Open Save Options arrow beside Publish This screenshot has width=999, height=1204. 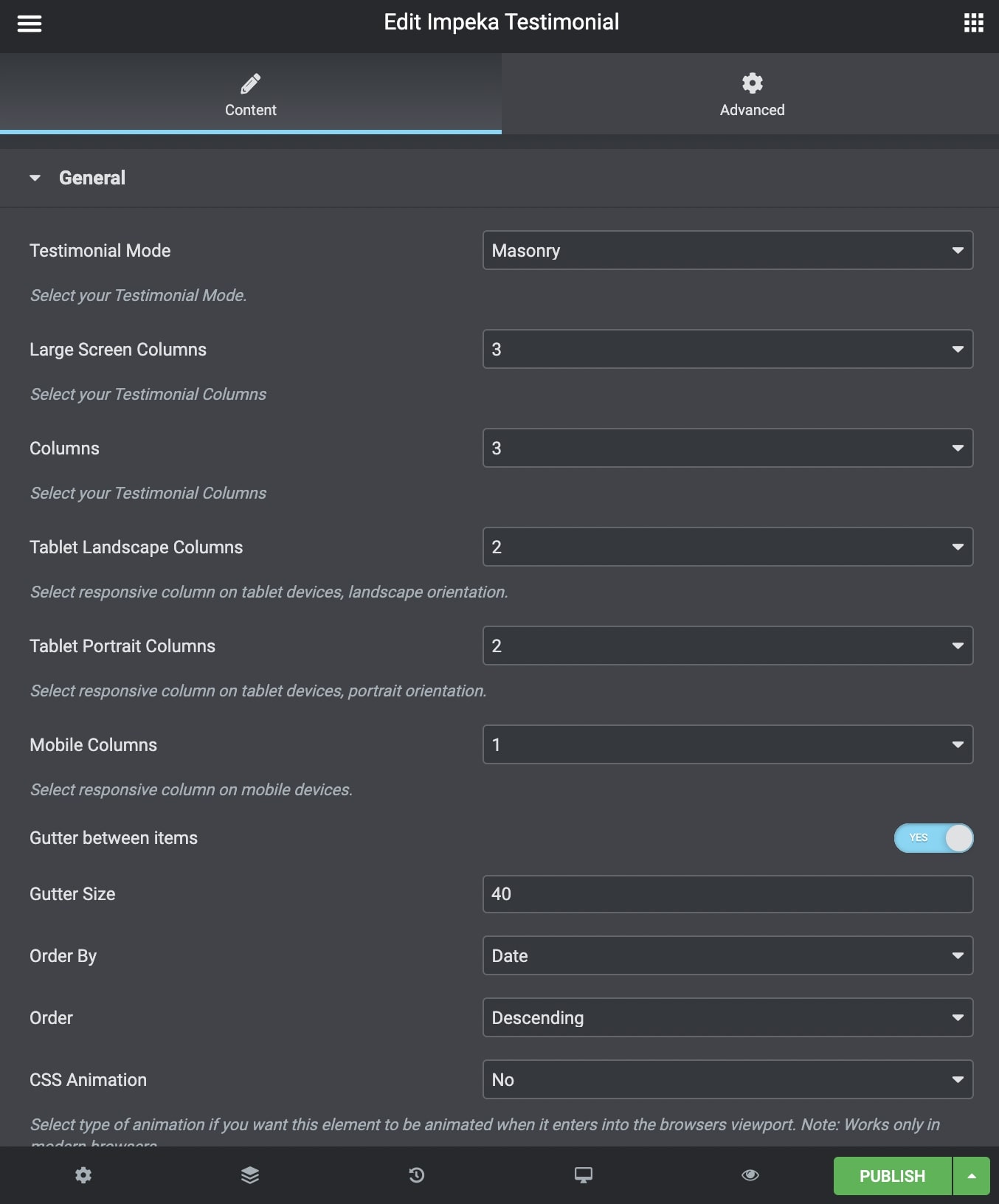(972, 1176)
